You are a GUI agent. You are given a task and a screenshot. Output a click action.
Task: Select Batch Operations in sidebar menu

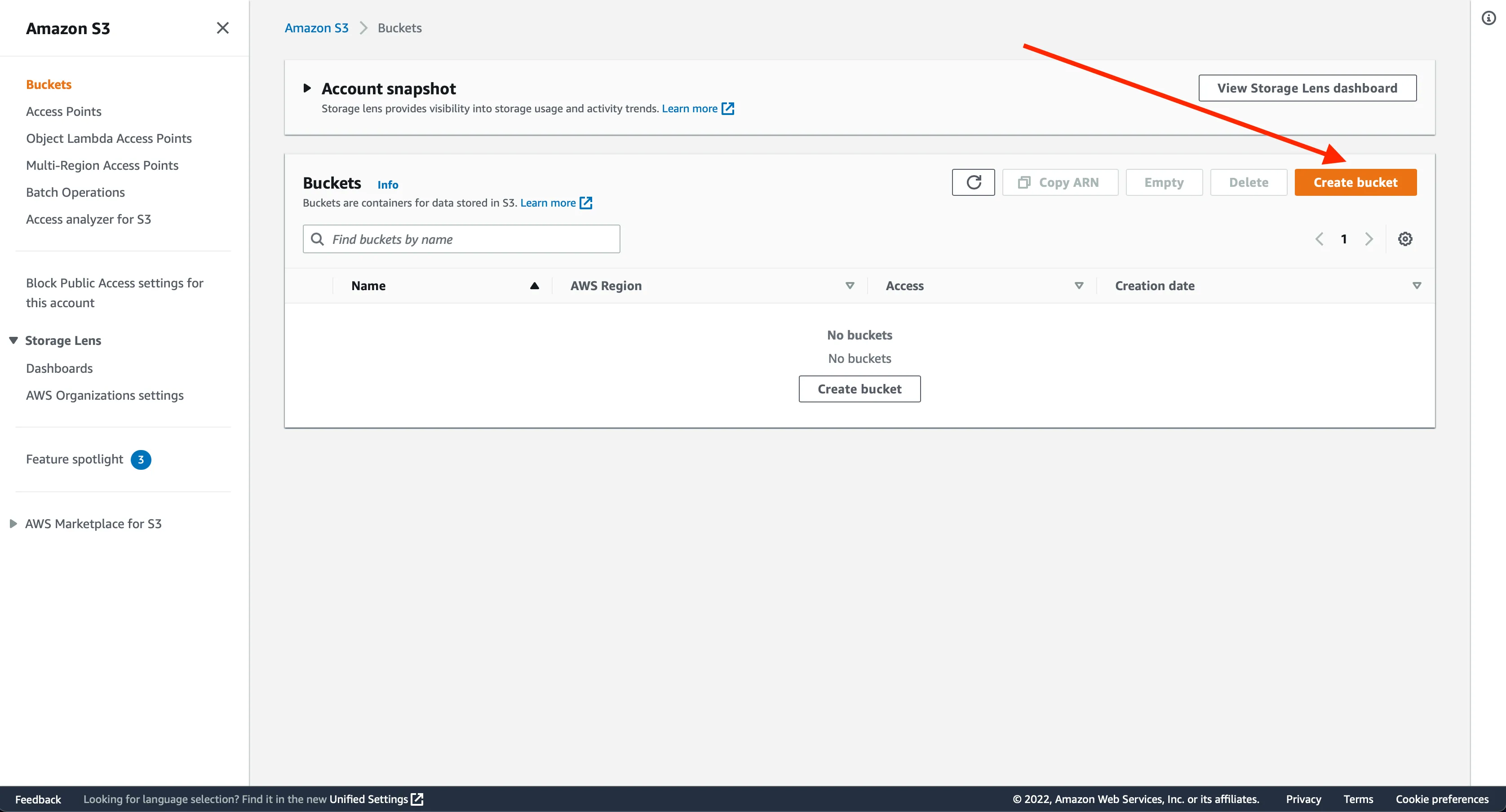coord(75,192)
